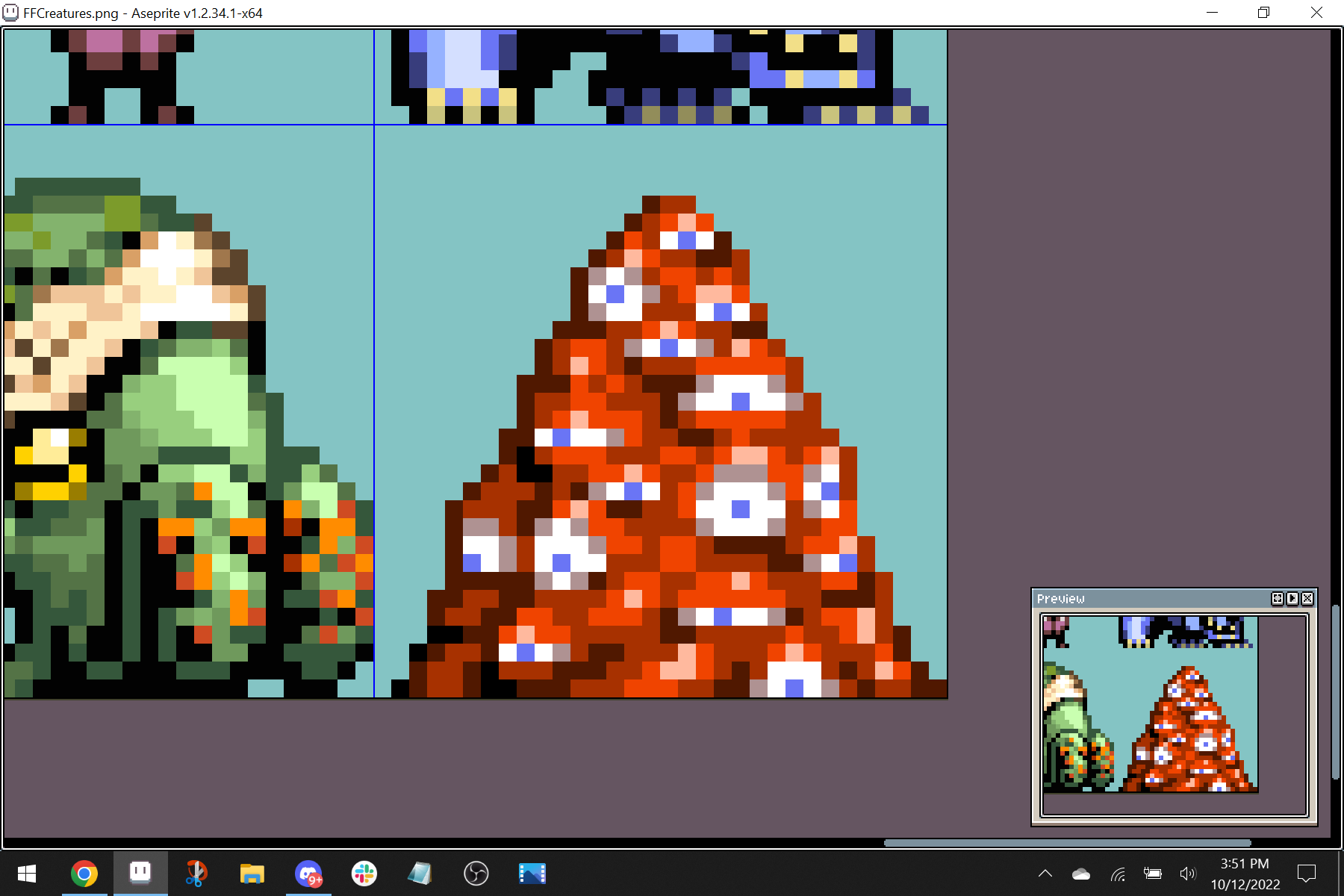Click the battery status tray icon
This screenshot has width=1344, height=896.
[1153, 874]
